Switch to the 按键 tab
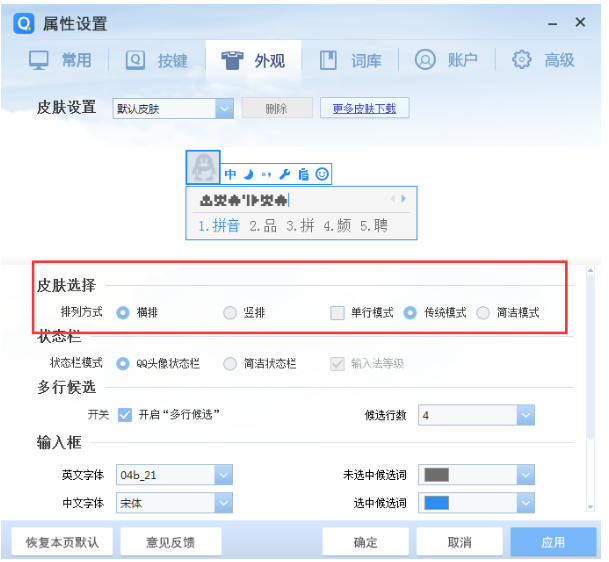Image resolution: width=609 pixels, height=562 pixels. pyautogui.click(x=157, y=60)
